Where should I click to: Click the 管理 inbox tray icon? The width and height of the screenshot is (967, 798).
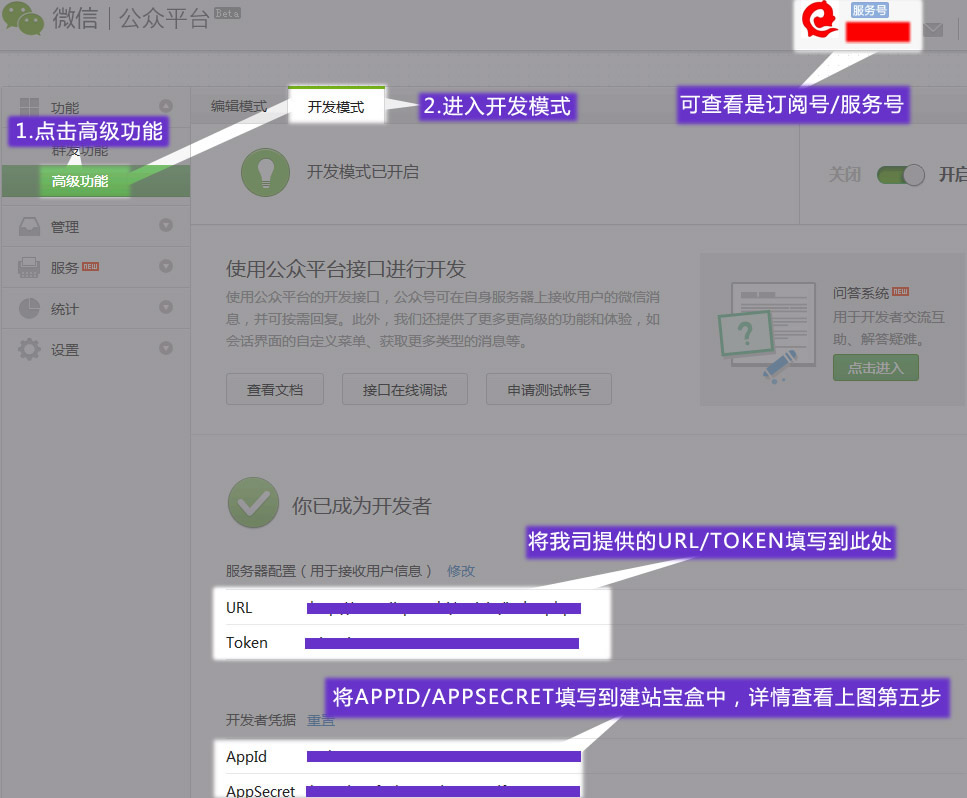click(30, 227)
